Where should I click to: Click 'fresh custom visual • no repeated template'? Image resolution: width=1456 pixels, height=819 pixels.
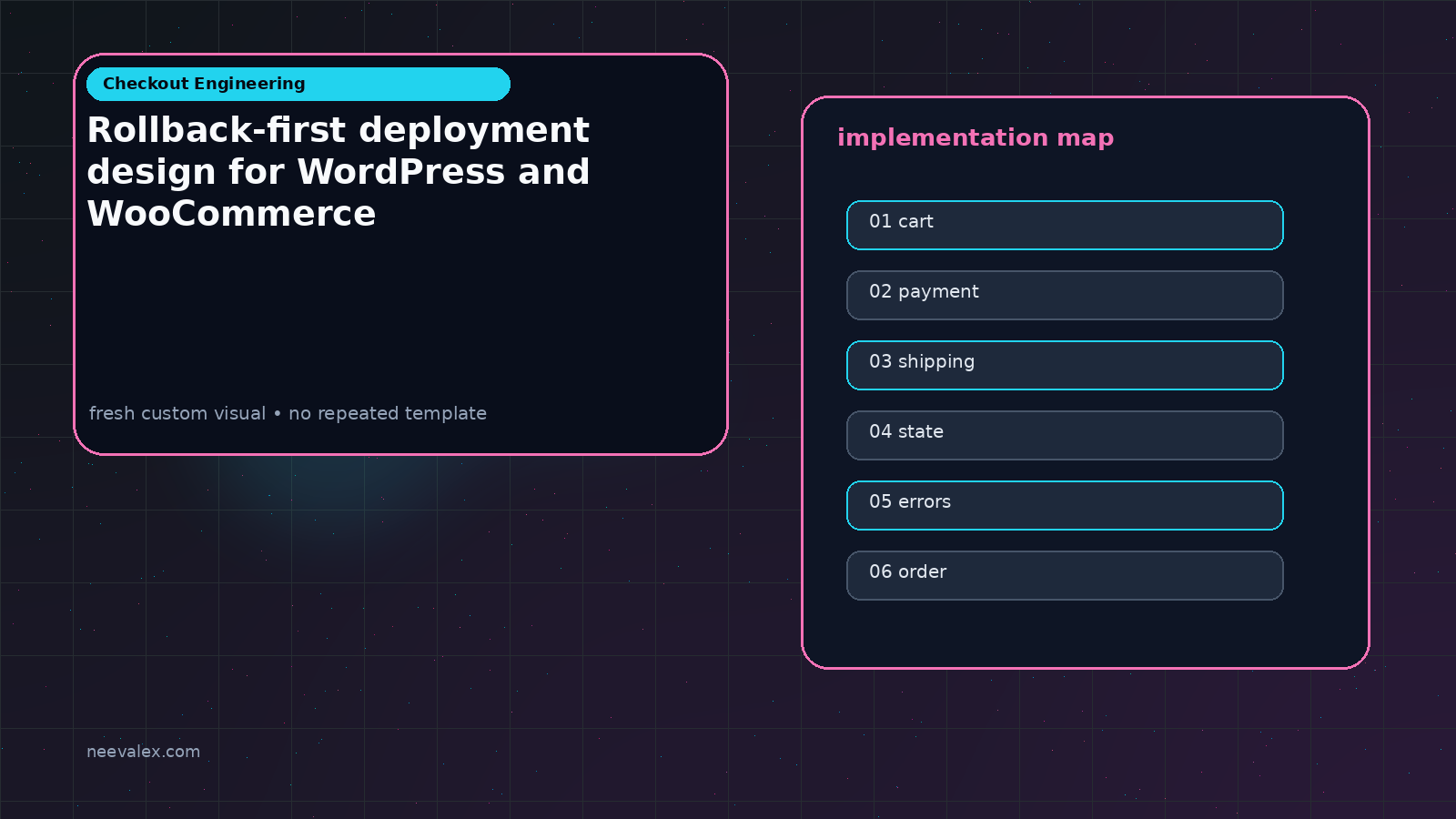(x=288, y=413)
